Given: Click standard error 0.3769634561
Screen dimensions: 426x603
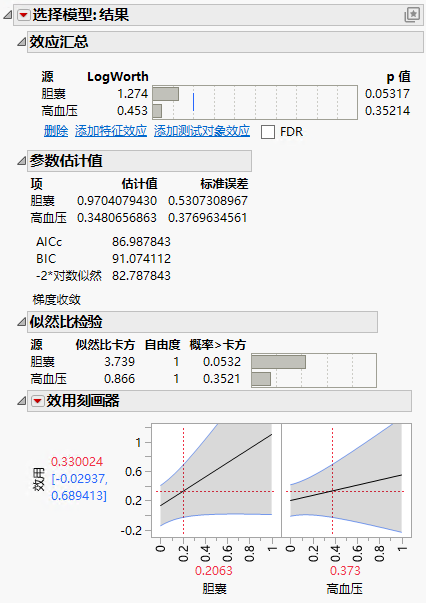Looking at the screenshot, I should (x=208, y=218).
